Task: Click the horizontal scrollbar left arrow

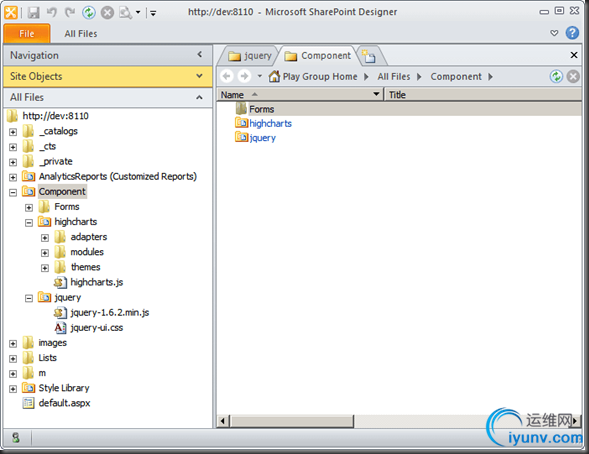Action: point(222,421)
